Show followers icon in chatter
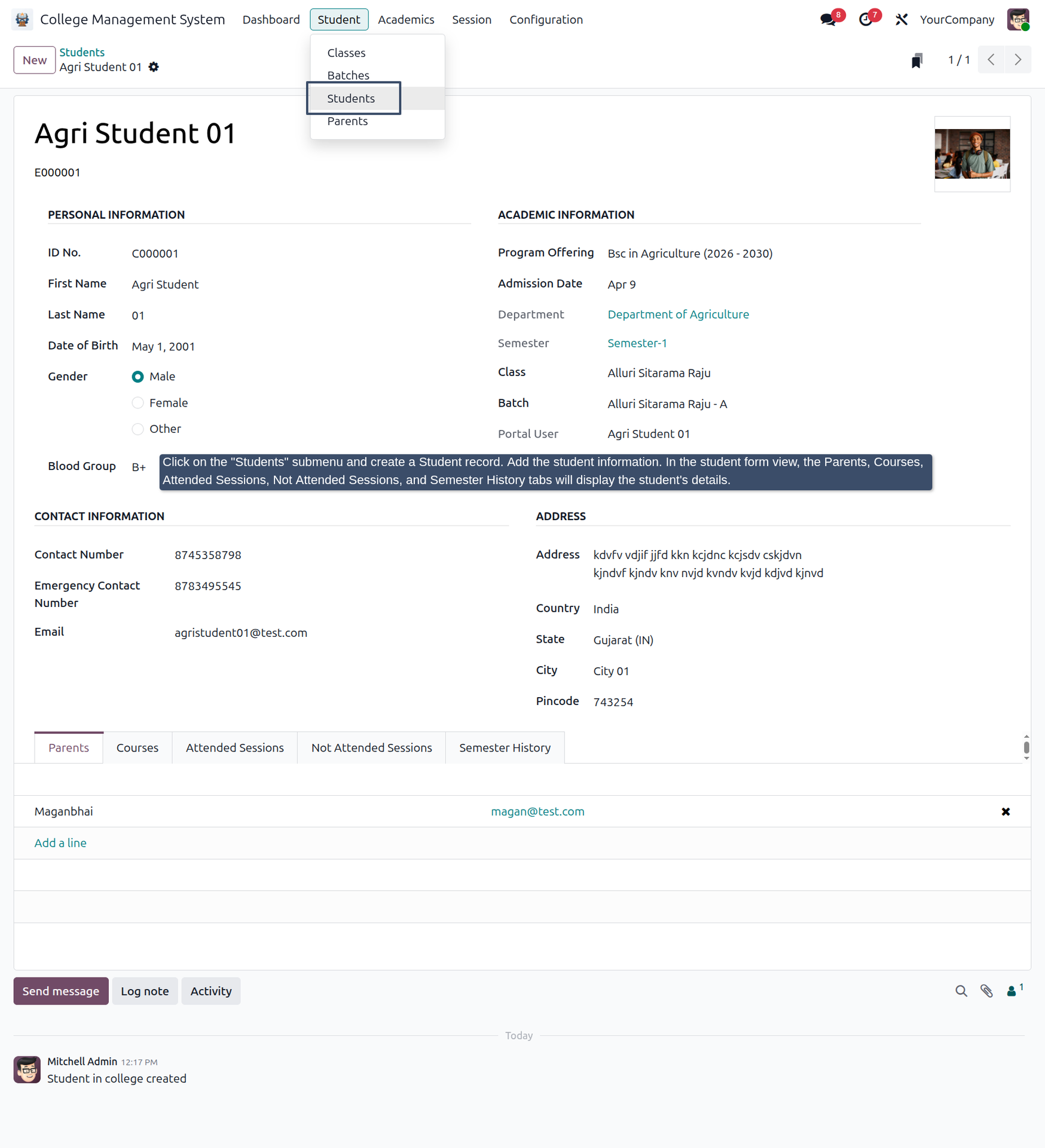Viewport: 1045px width, 1148px height. point(1015,990)
